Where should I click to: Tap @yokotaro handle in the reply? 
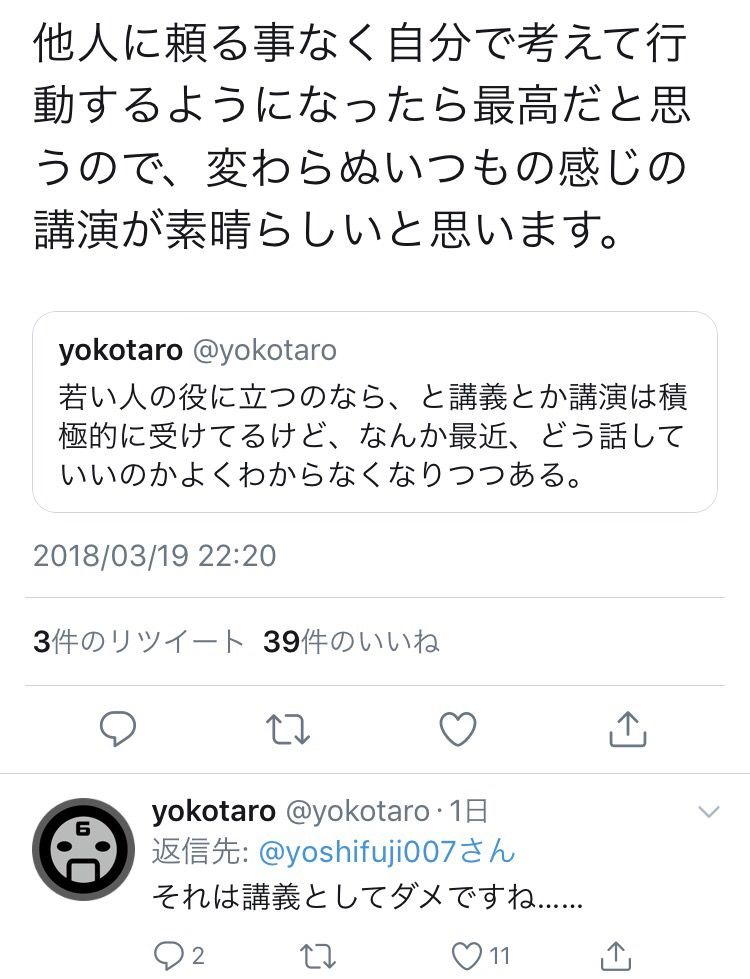click(357, 811)
